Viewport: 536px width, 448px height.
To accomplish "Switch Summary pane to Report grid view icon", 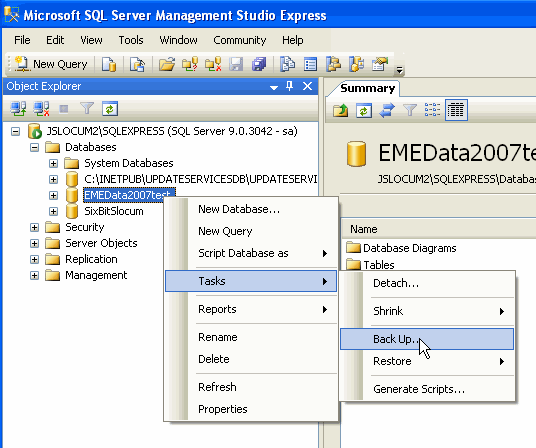I will [x=456, y=110].
